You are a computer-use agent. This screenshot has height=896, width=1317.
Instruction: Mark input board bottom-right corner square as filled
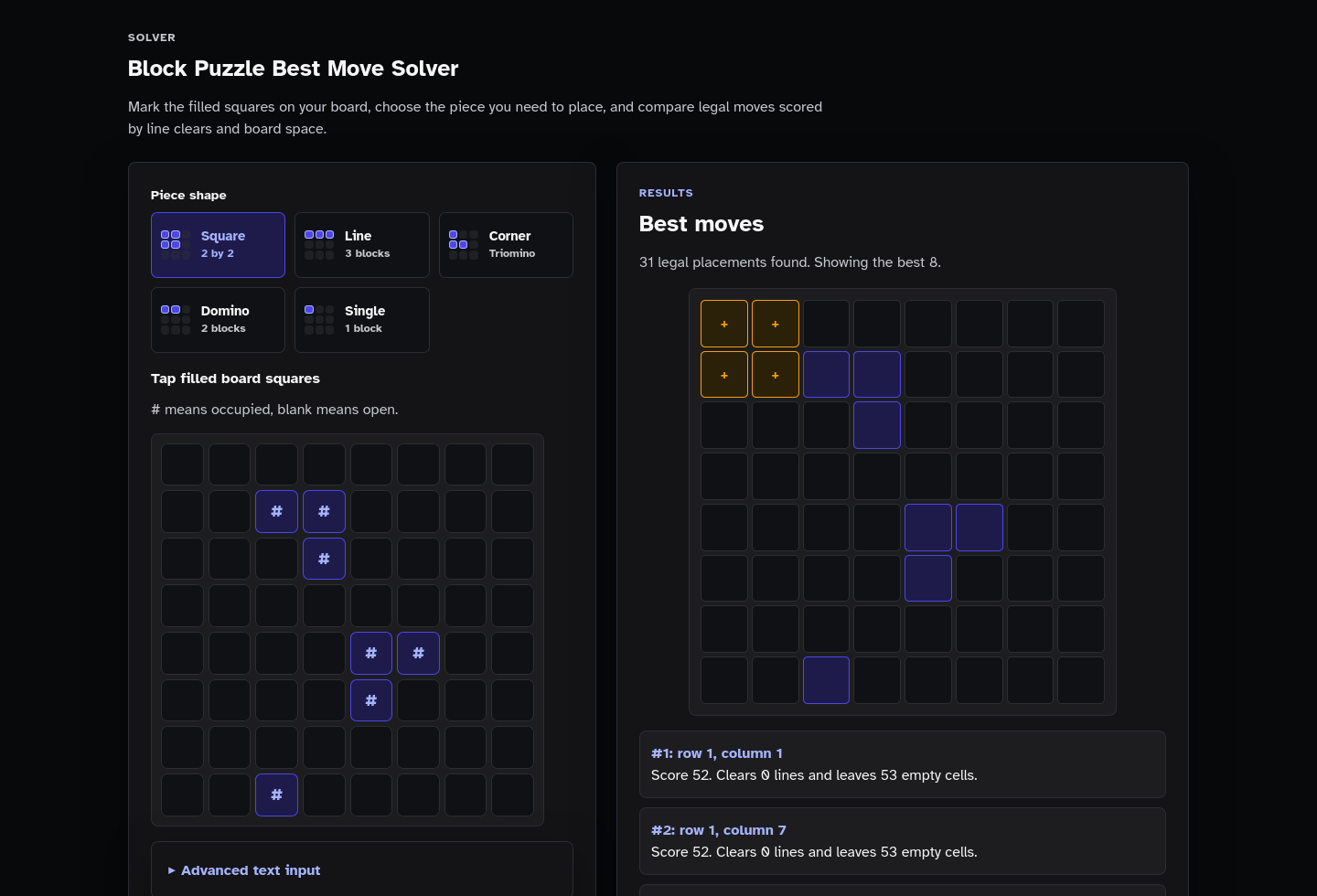(512, 795)
